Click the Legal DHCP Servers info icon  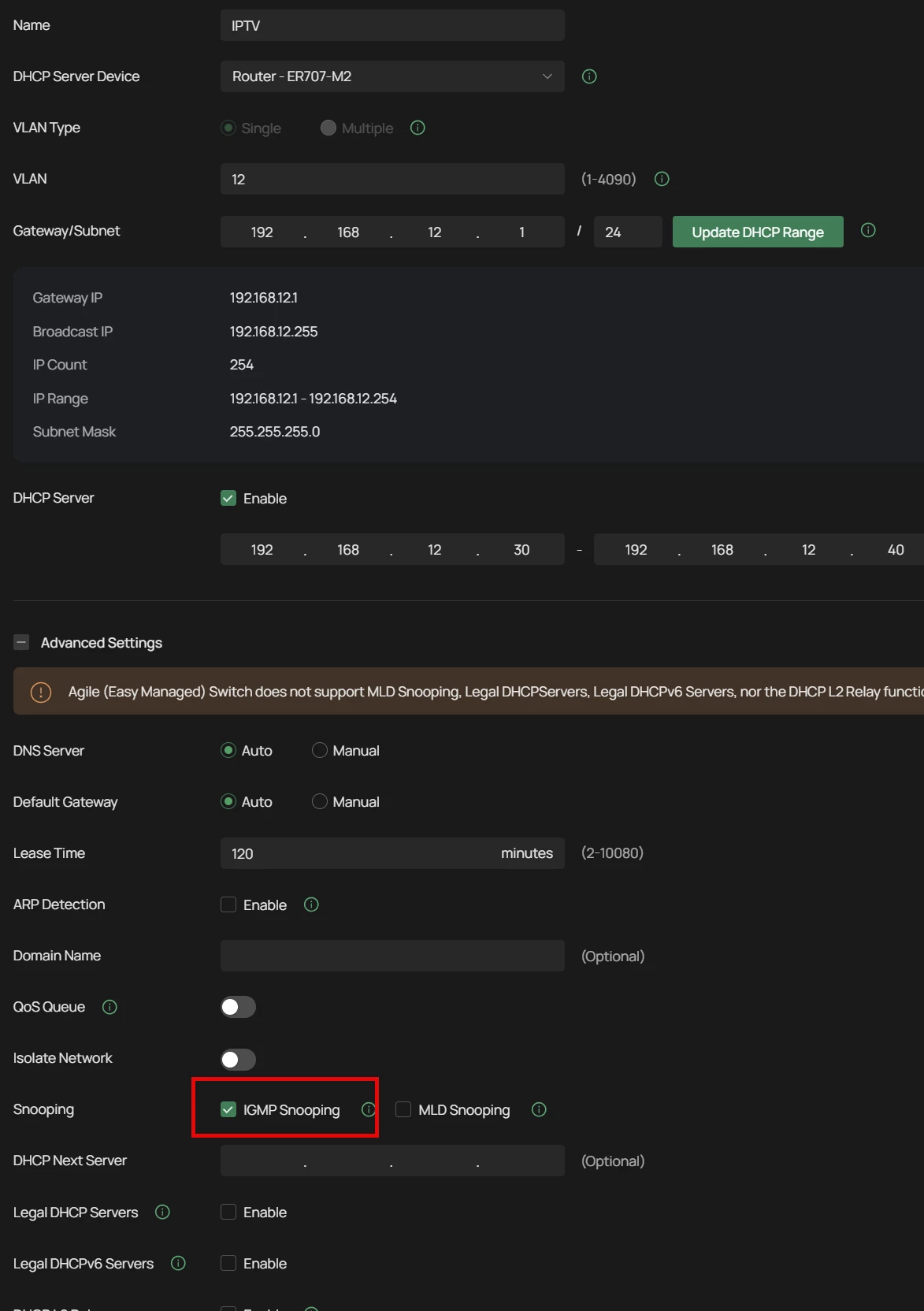(x=162, y=1212)
